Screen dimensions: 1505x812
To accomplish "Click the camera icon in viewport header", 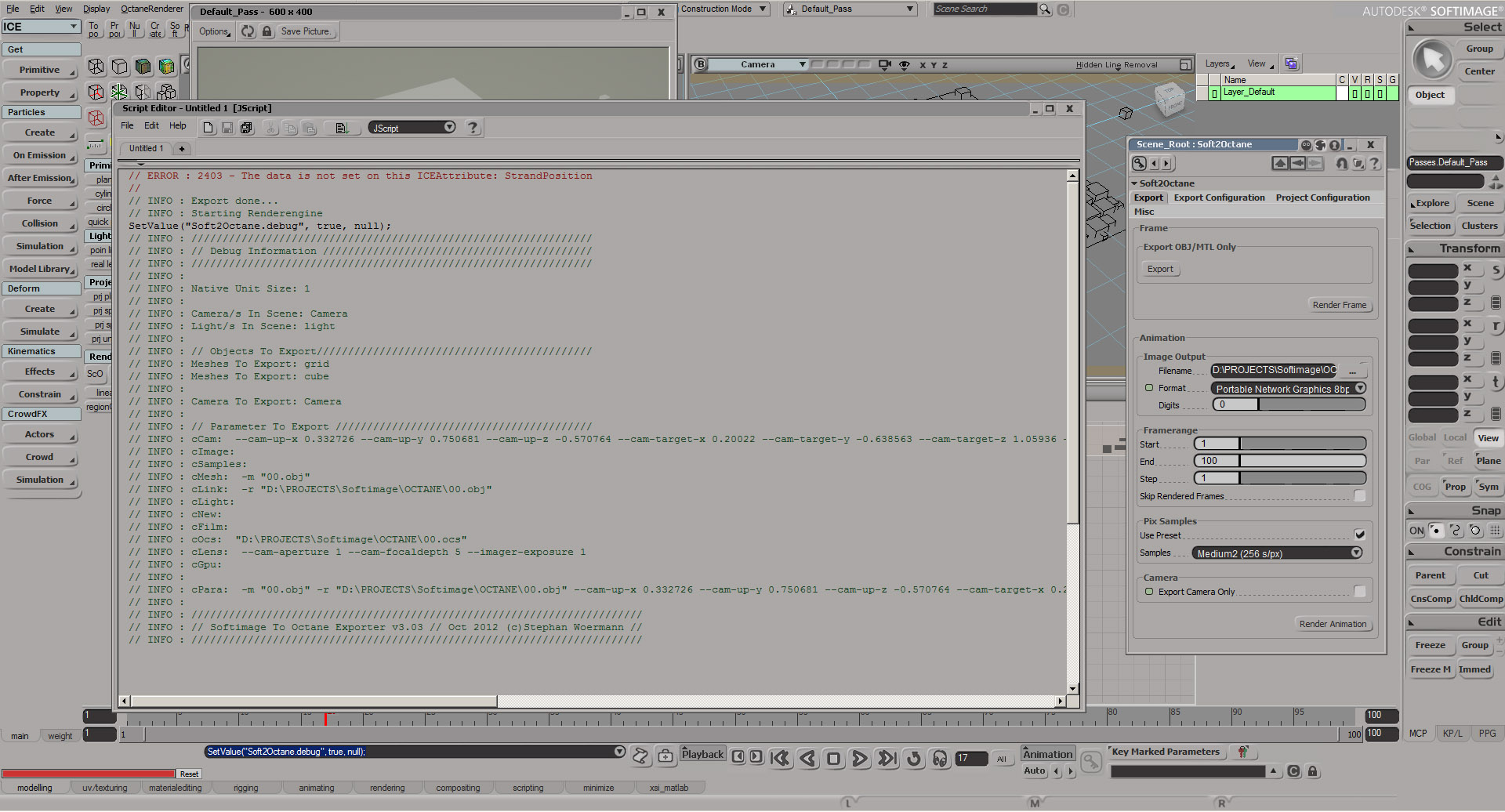I will point(885,65).
